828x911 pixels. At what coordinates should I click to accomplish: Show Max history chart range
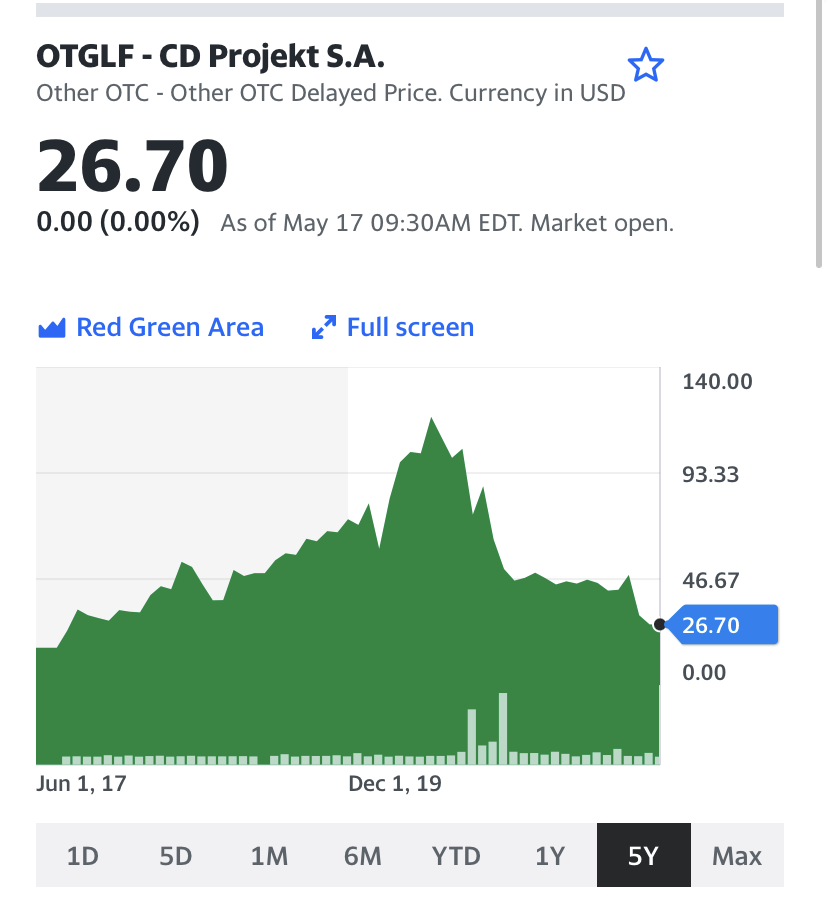737,856
